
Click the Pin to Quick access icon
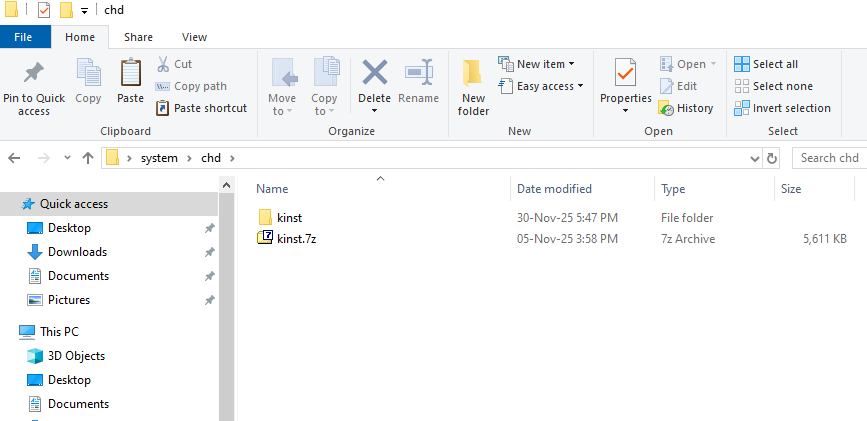[x=33, y=74]
